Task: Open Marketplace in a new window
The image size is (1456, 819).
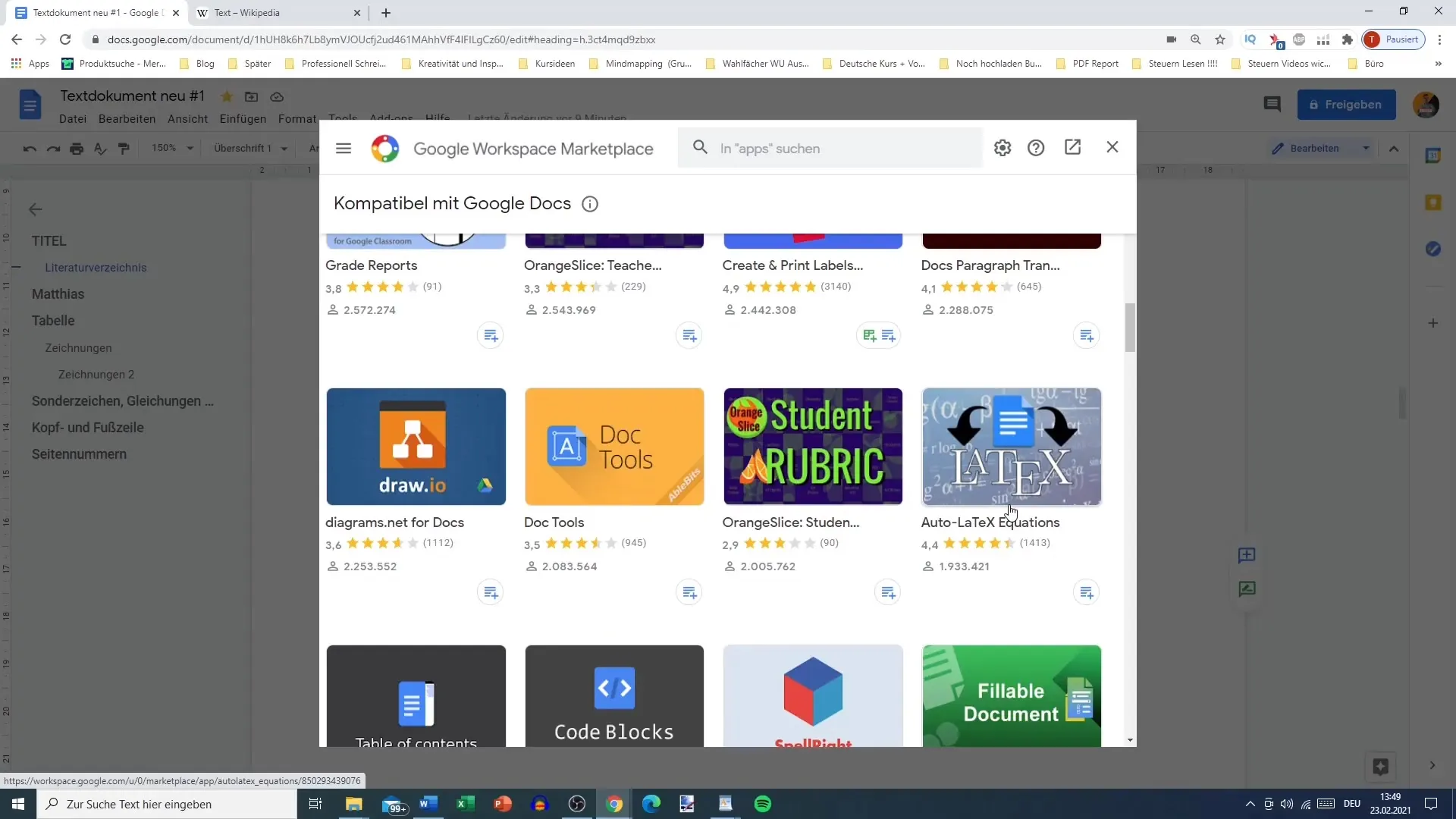Action: [x=1072, y=147]
